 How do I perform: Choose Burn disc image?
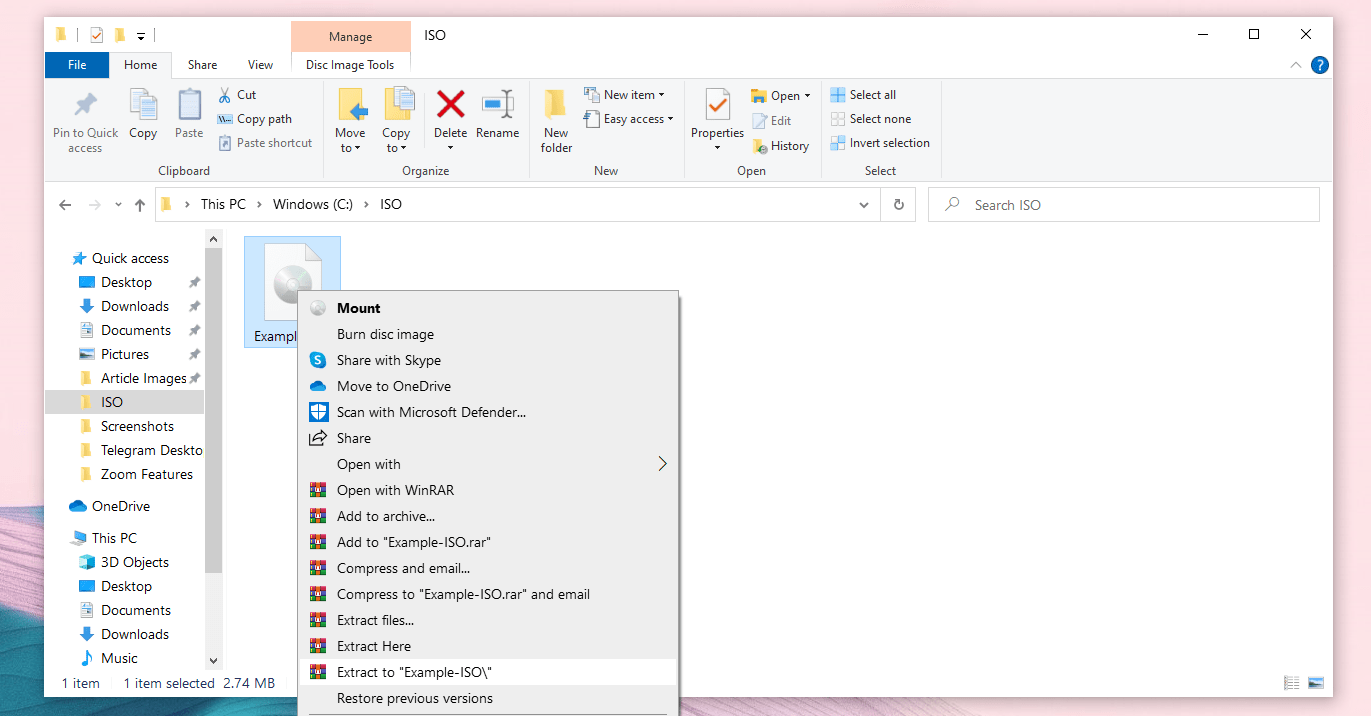(x=488, y=334)
